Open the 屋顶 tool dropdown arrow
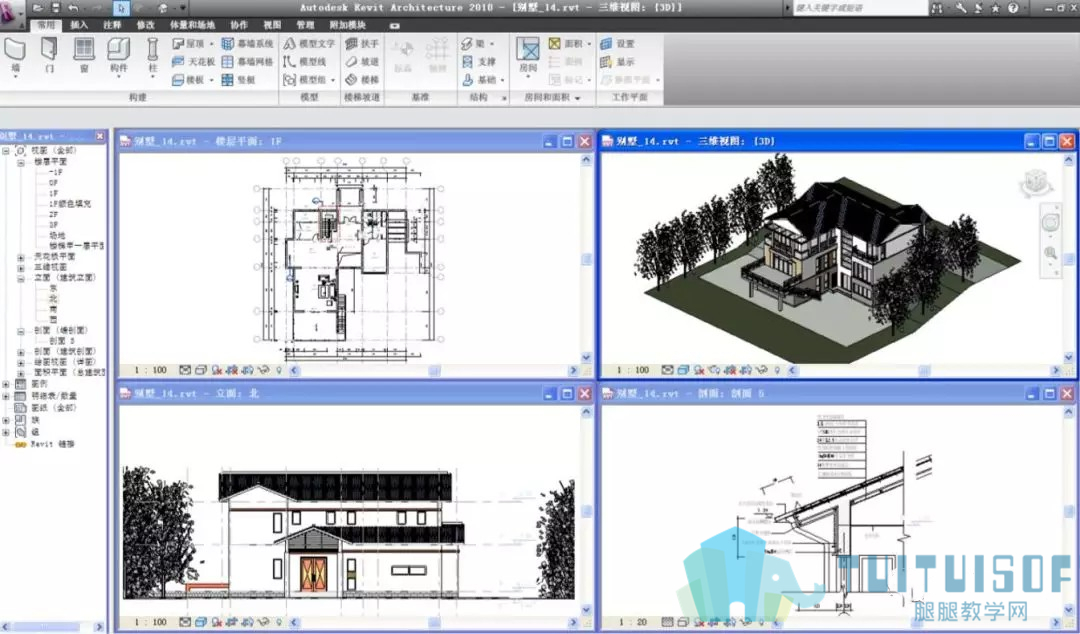Image resolution: width=1080 pixels, height=634 pixels. coord(211,43)
